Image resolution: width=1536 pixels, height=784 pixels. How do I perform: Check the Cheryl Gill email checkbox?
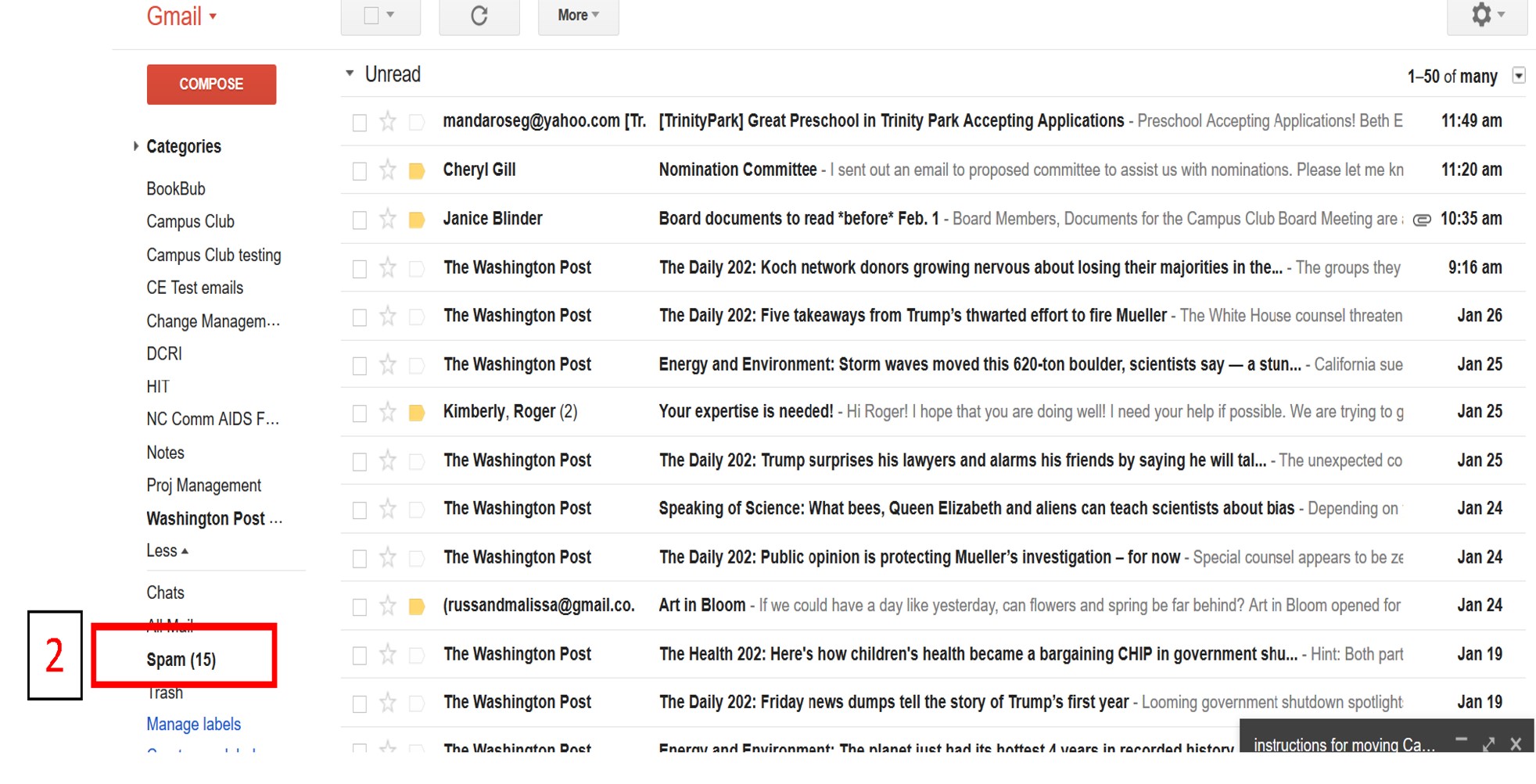tap(360, 172)
